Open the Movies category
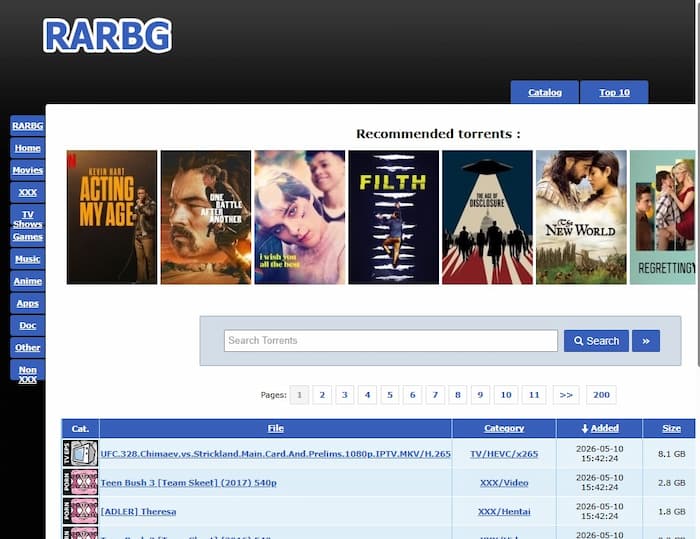This screenshot has height=539, width=700. [28, 170]
